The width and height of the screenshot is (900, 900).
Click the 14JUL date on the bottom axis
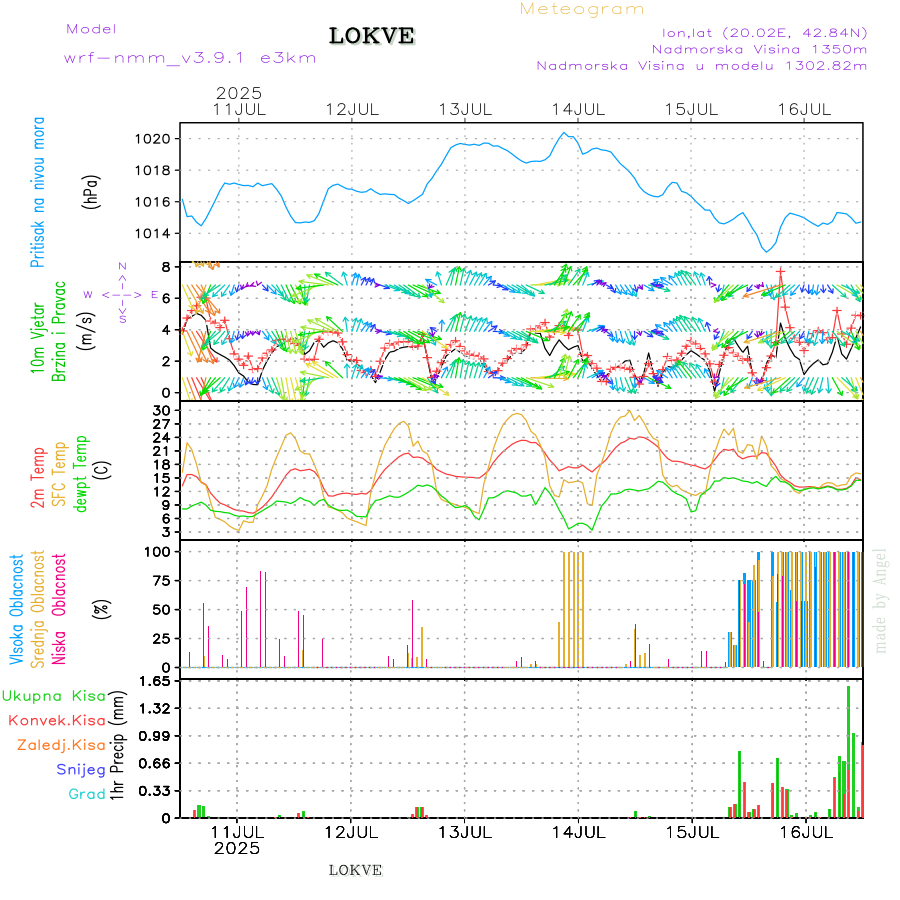point(578,831)
